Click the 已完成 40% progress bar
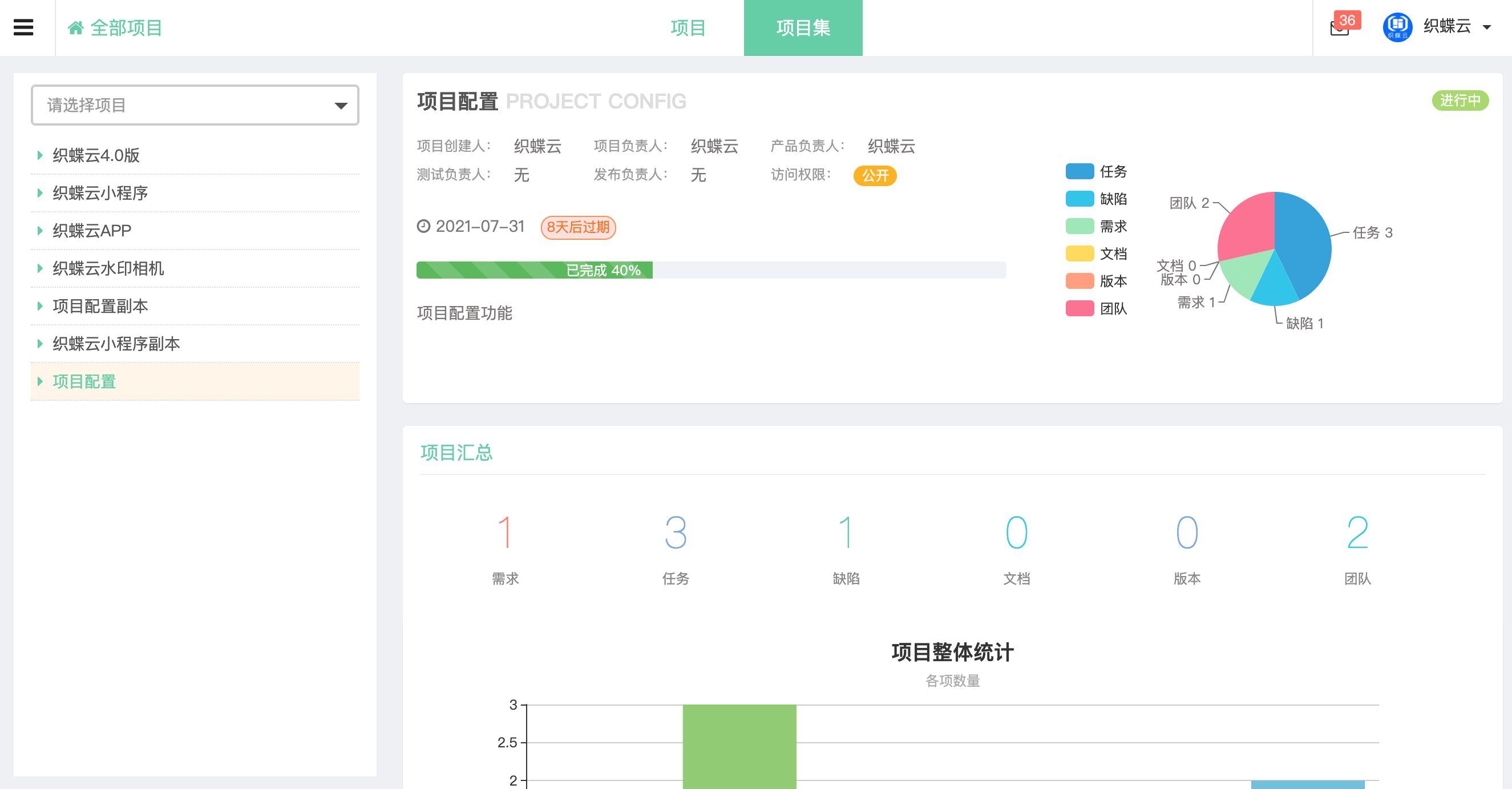The height and width of the screenshot is (789, 1512). point(711,269)
